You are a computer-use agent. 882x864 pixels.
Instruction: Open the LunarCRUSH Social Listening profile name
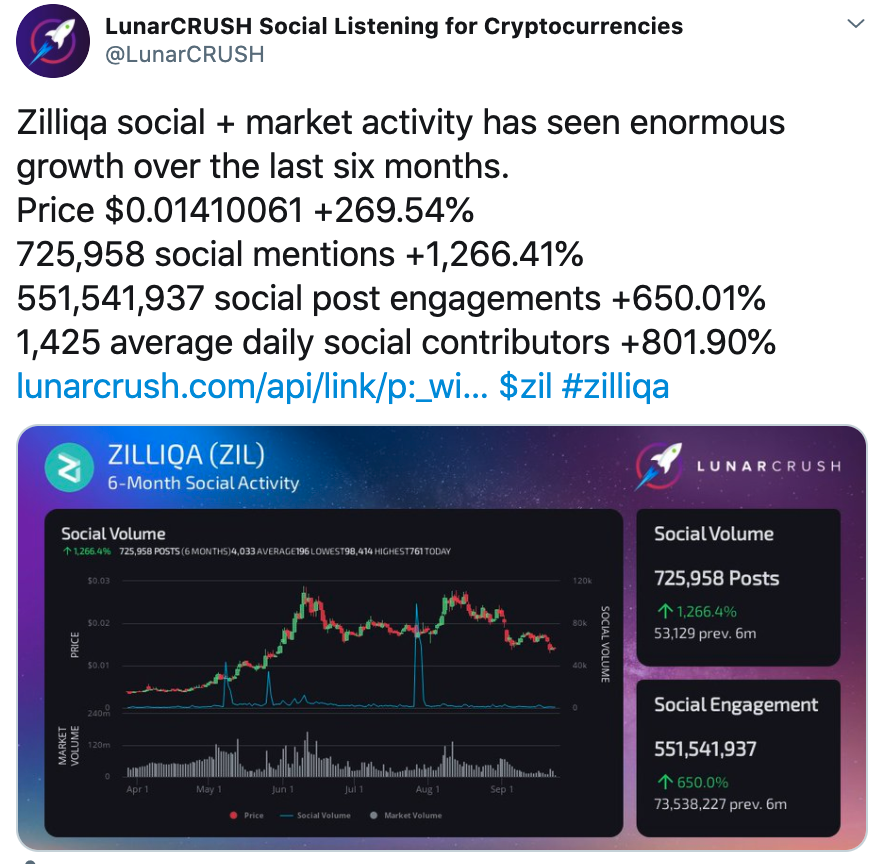(x=394, y=26)
